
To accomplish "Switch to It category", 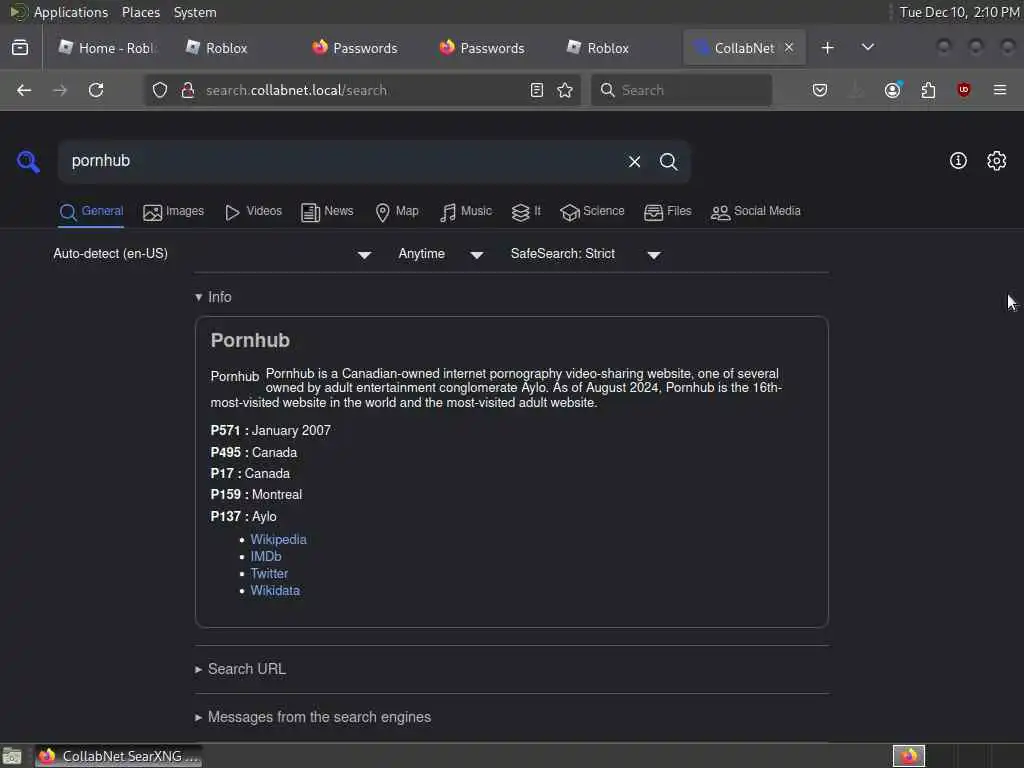I will [x=526, y=212].
